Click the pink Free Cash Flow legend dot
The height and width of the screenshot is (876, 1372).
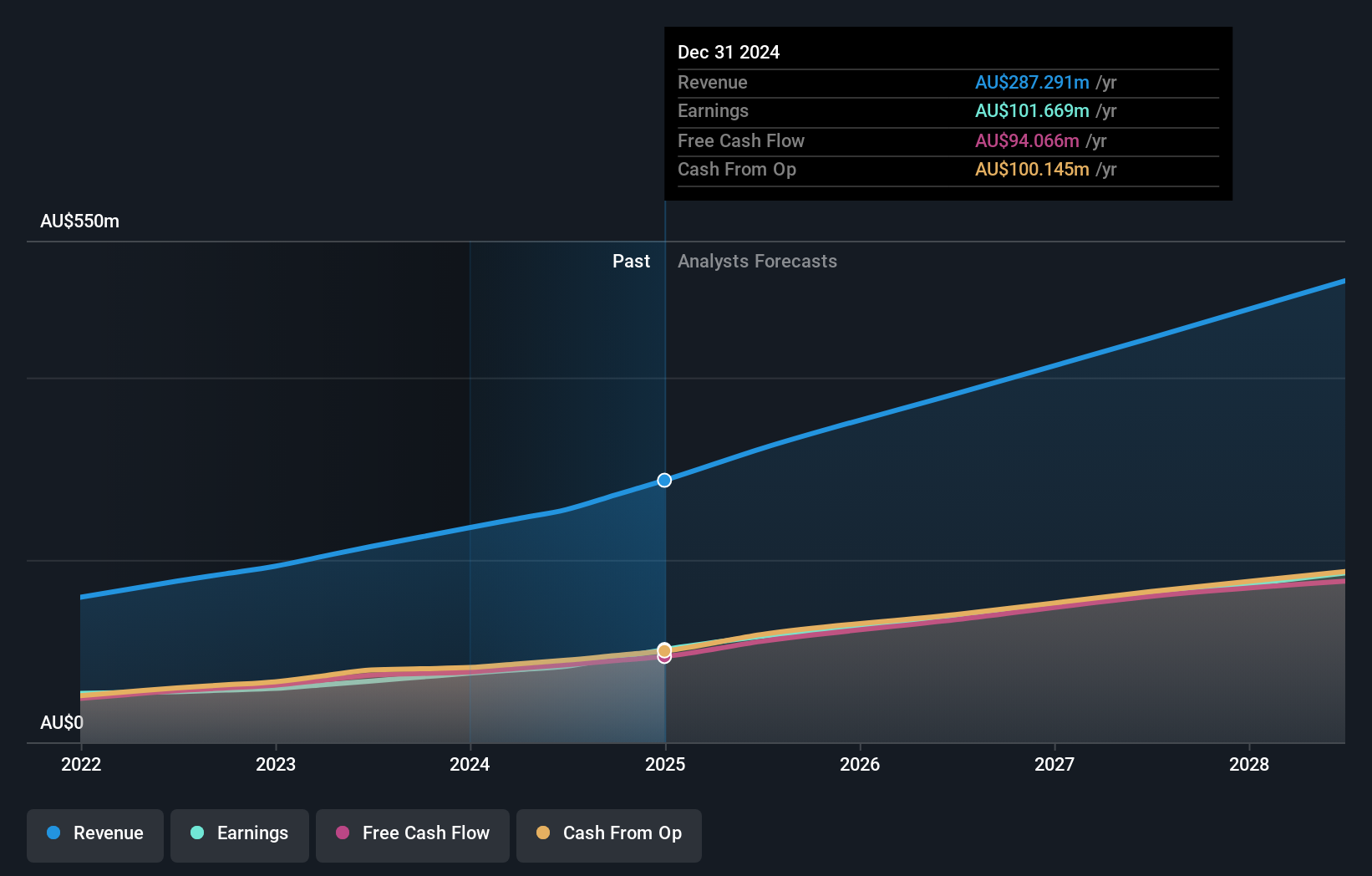[343, 833]
